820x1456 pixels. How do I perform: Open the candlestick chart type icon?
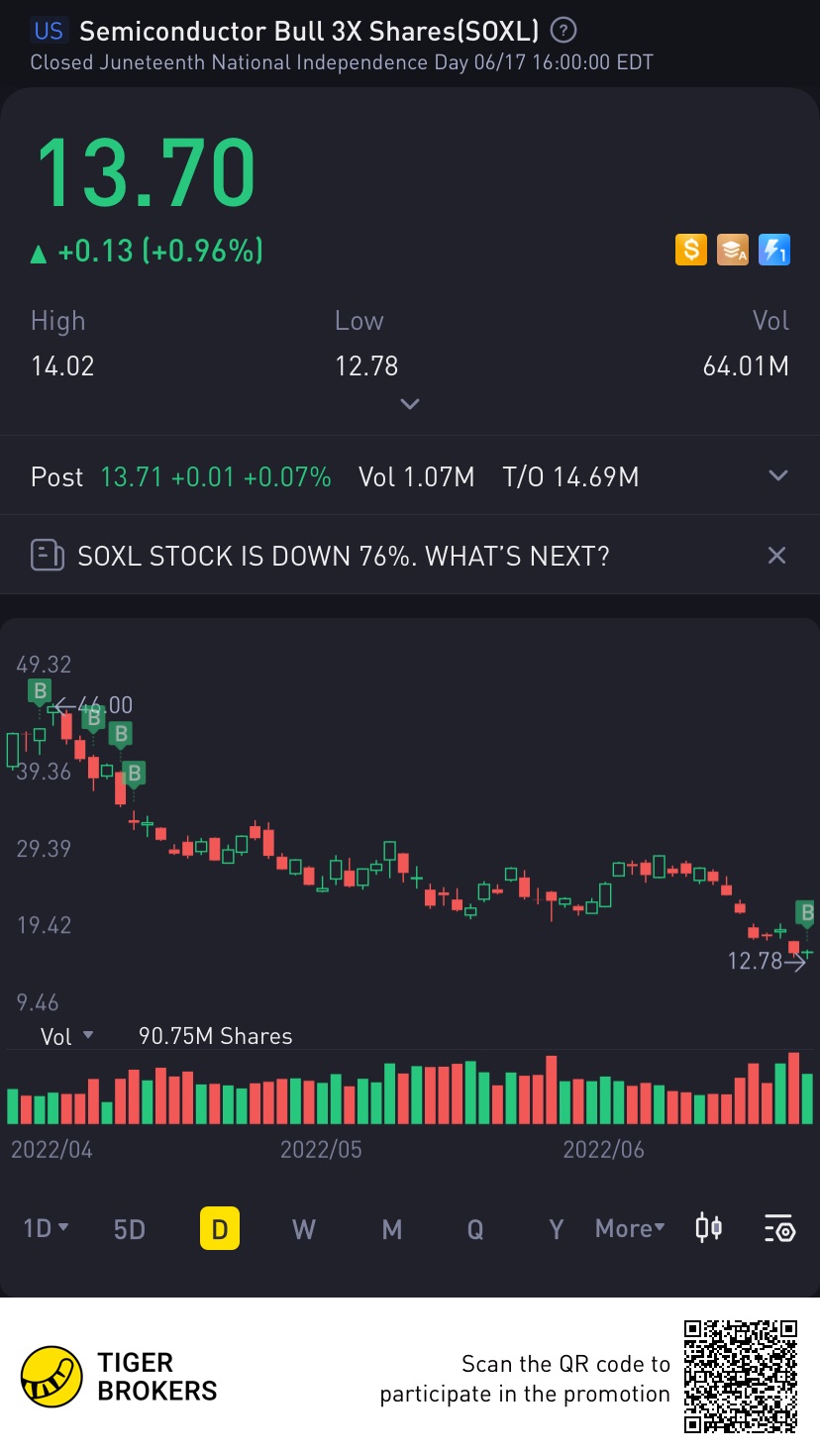pyautogui.click(x=708, y=1229)
